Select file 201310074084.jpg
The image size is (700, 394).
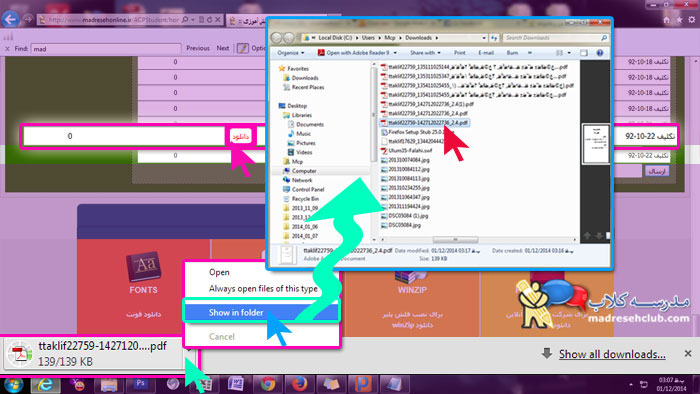405,160
